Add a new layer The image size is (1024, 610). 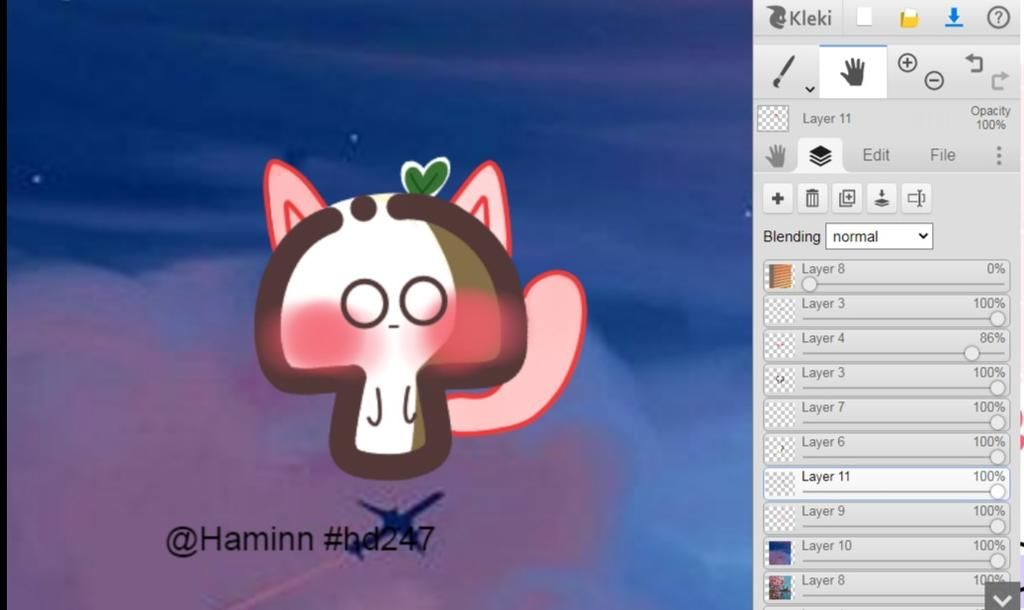(x=778, y=199)
